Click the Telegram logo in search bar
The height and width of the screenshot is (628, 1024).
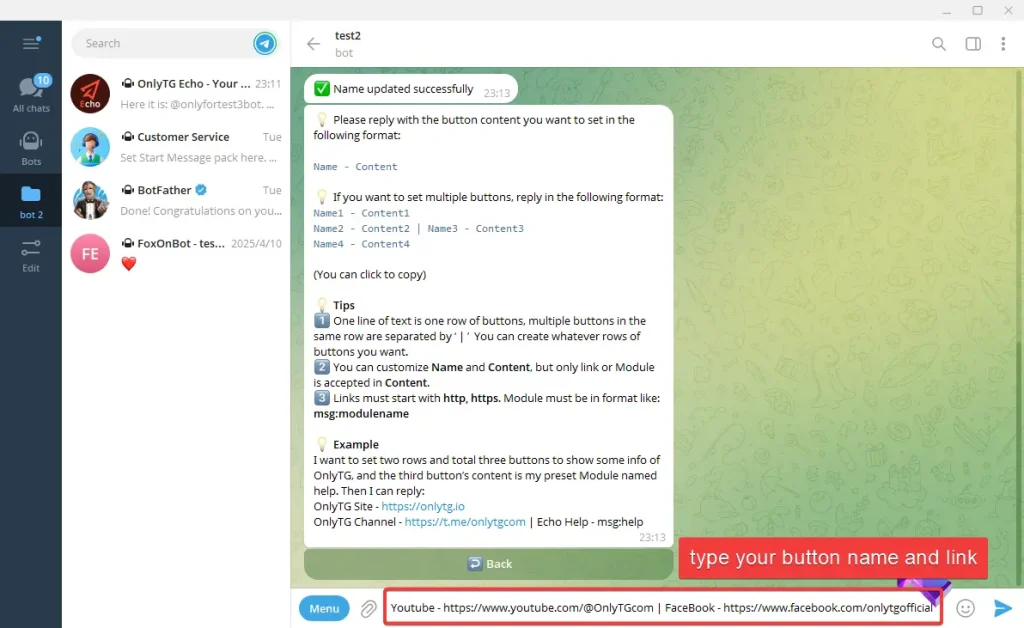(x=264, y=43)
